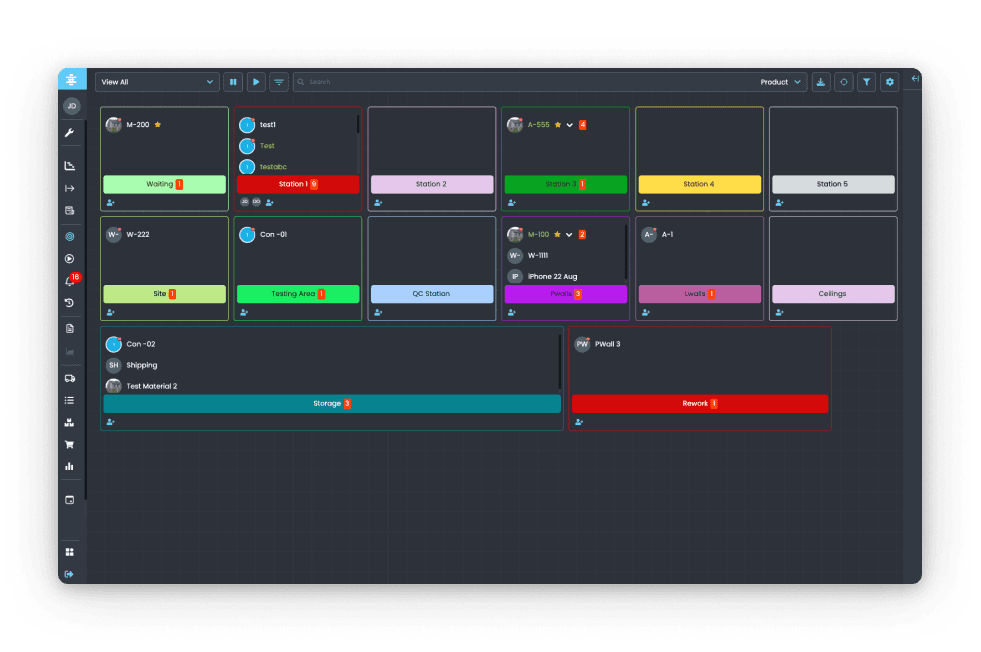This screenshot has height=652, width=981.
Task: Click the QC Station label button
Action: pyautogui.click(x=432, y=293)
